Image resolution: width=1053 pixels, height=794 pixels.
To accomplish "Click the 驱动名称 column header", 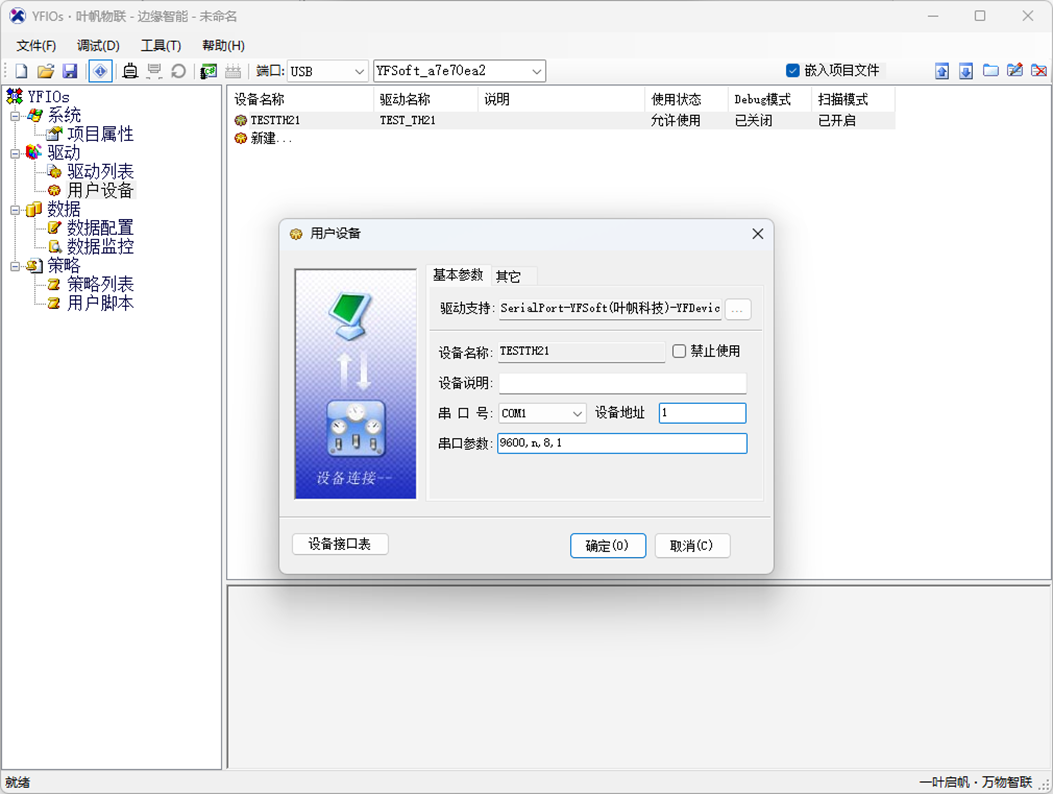I will click(x=426, y=99).
